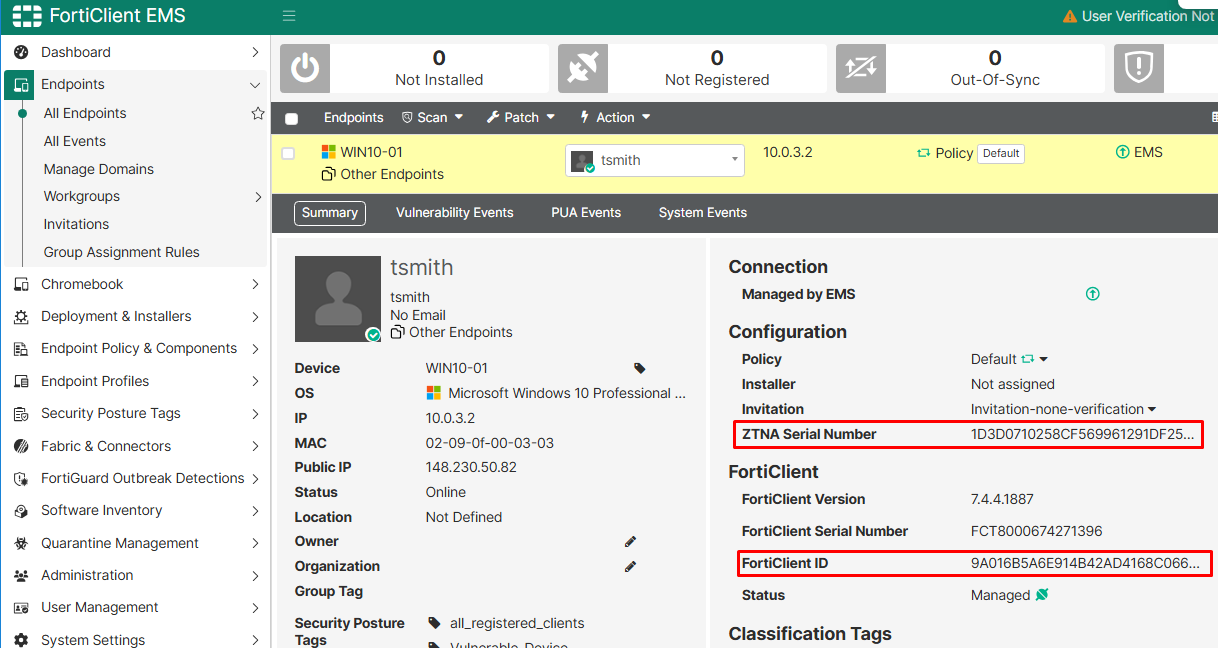Click the EMS info icon under Connection

pos(1092,293)
